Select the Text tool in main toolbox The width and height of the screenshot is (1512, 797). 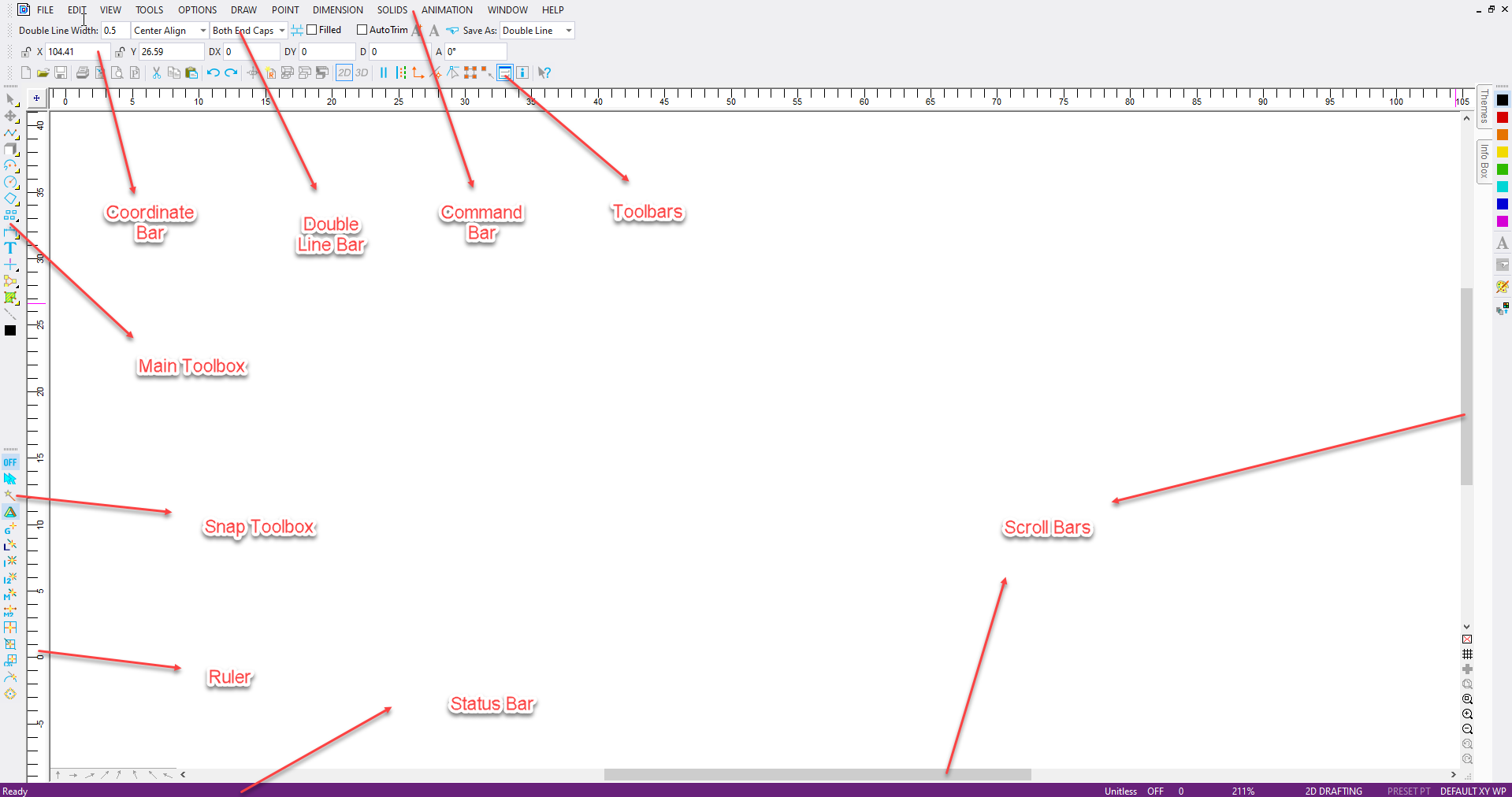click(10, 248)
